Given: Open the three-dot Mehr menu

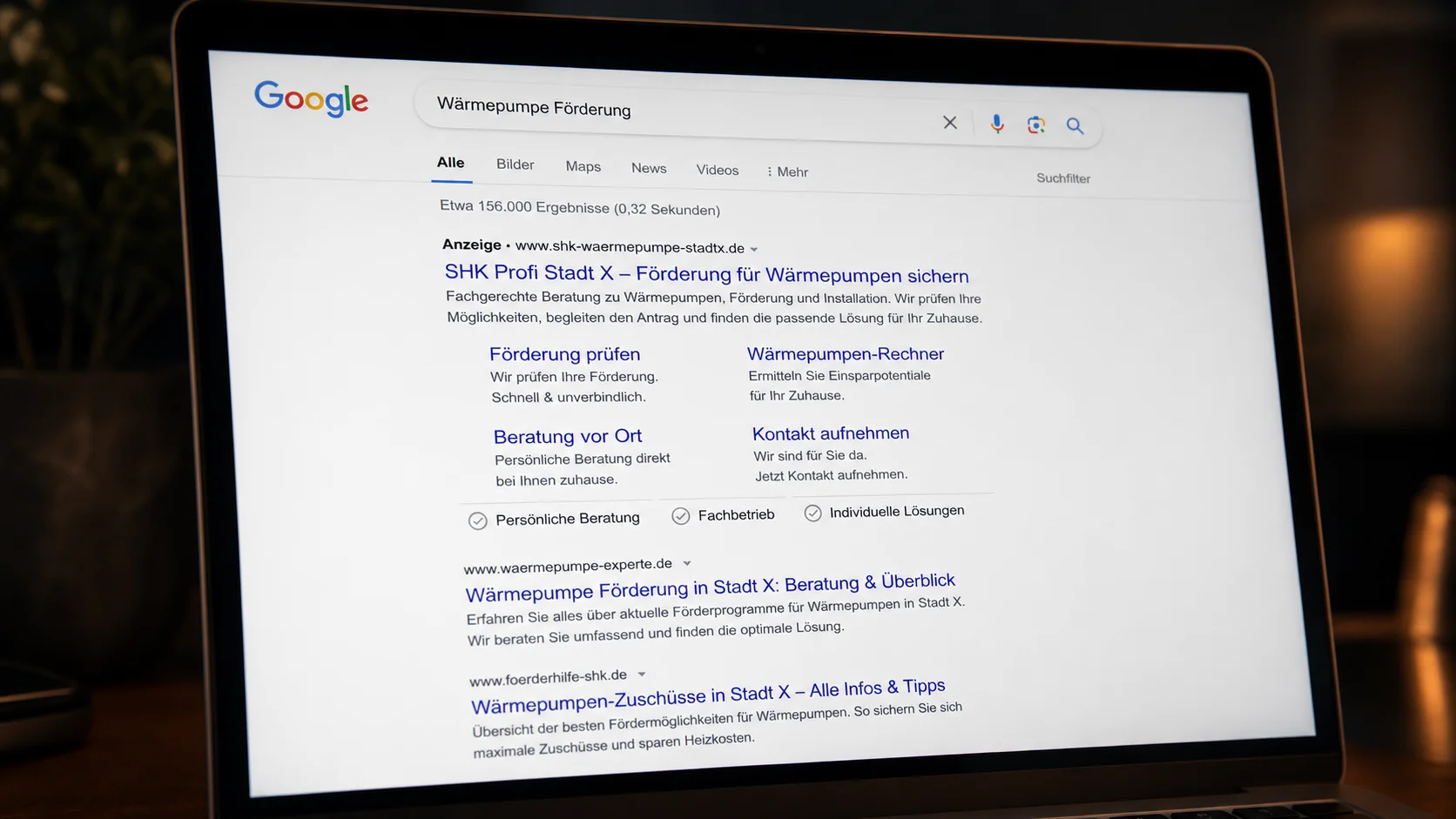Looking at the screenshot, I should [787, 171].
